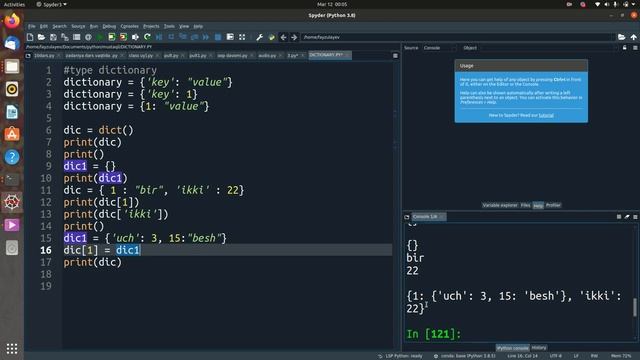Image resolution: width=640 pixels, height=360 pixels.
Task: Click the Save all files icon
Action: (x=64, y=37)
